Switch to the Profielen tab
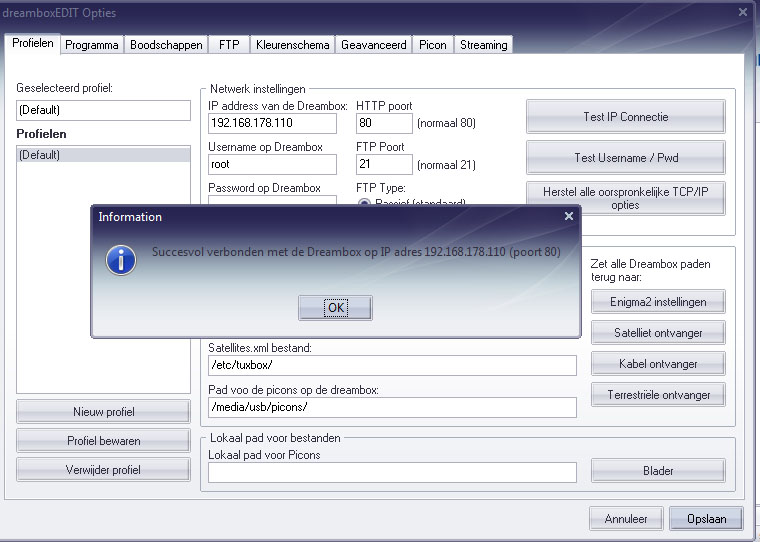Screen dimensions: 760x542 (x=32, y=44)
